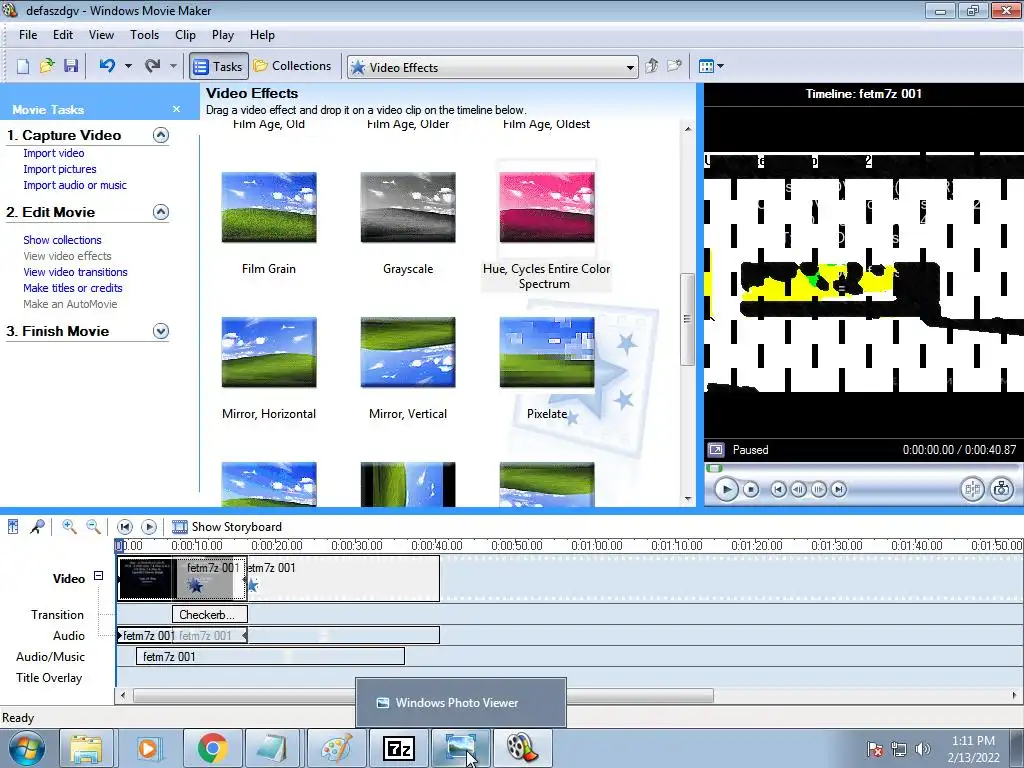Switch to Show Storyboard view
Screen dimensions: 1024x768
[227, 527]
